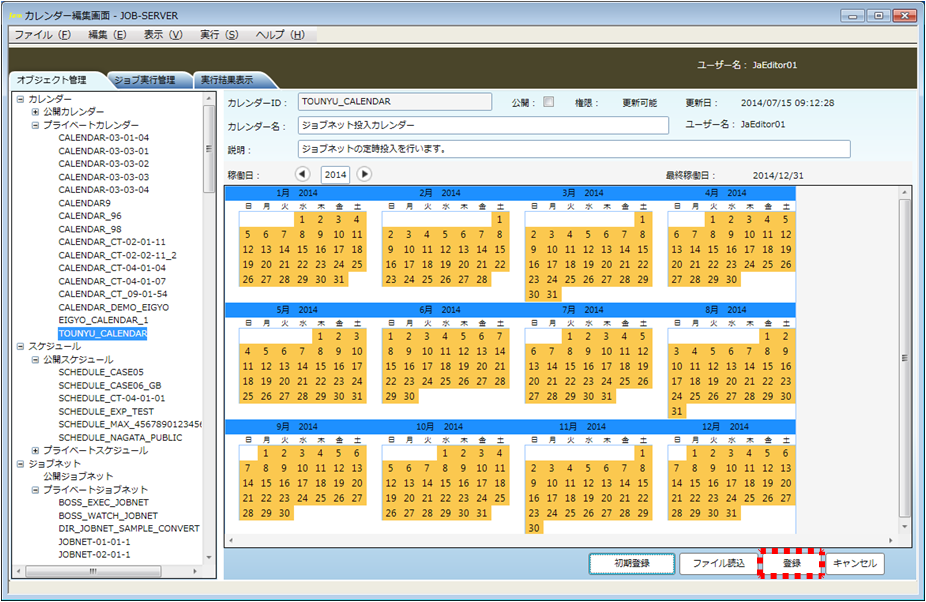Click the 登録 button
Viewport: 926px width, 602px height.
(791, 564)
